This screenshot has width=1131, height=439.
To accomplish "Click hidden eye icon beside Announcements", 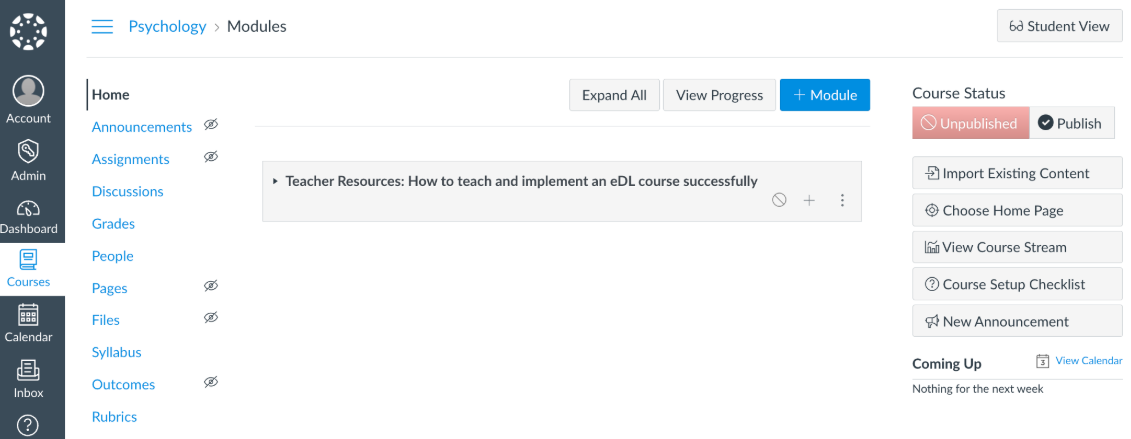I will click(211, 125).
